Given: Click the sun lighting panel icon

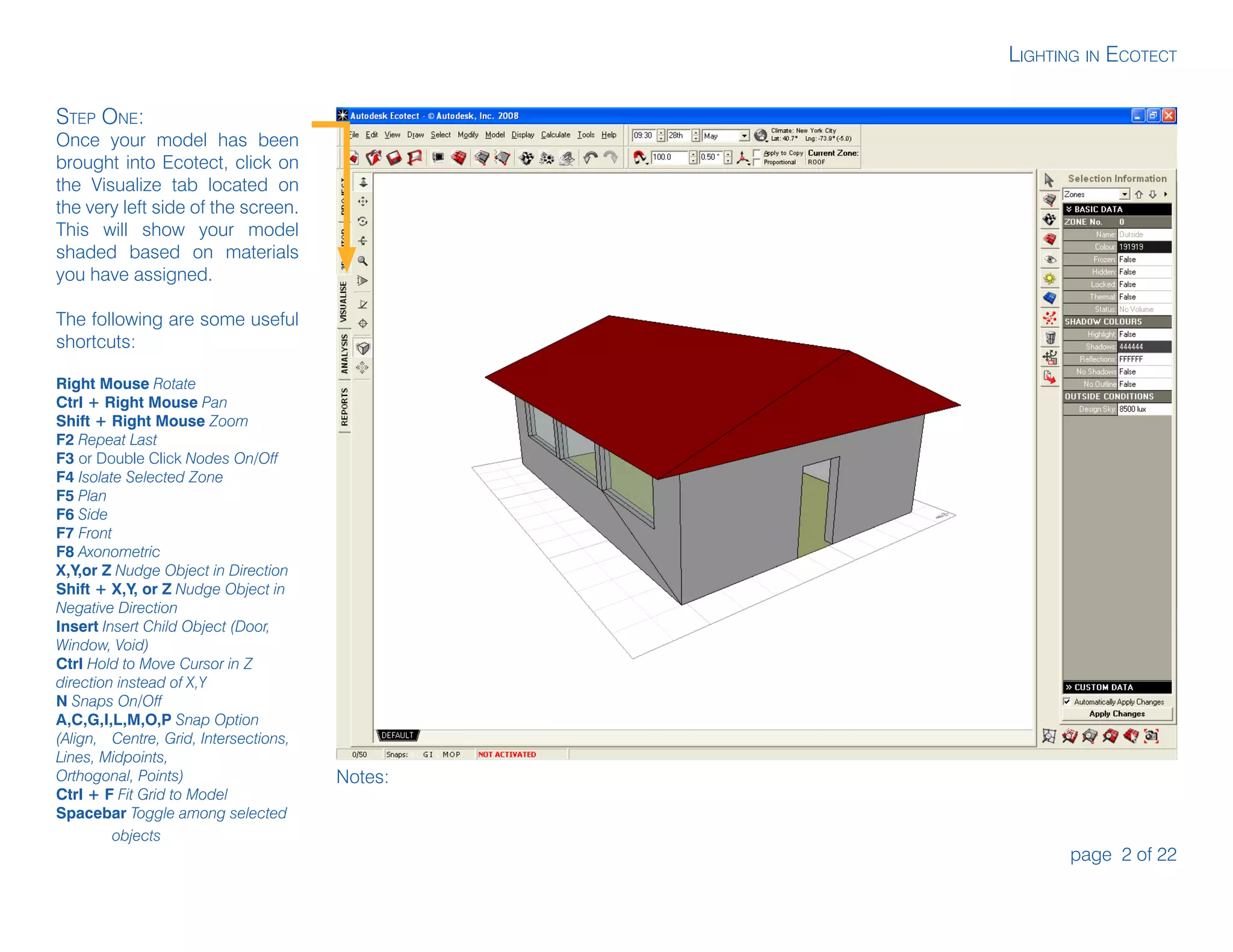Looking at the screenshot, I should point(1049,279).
